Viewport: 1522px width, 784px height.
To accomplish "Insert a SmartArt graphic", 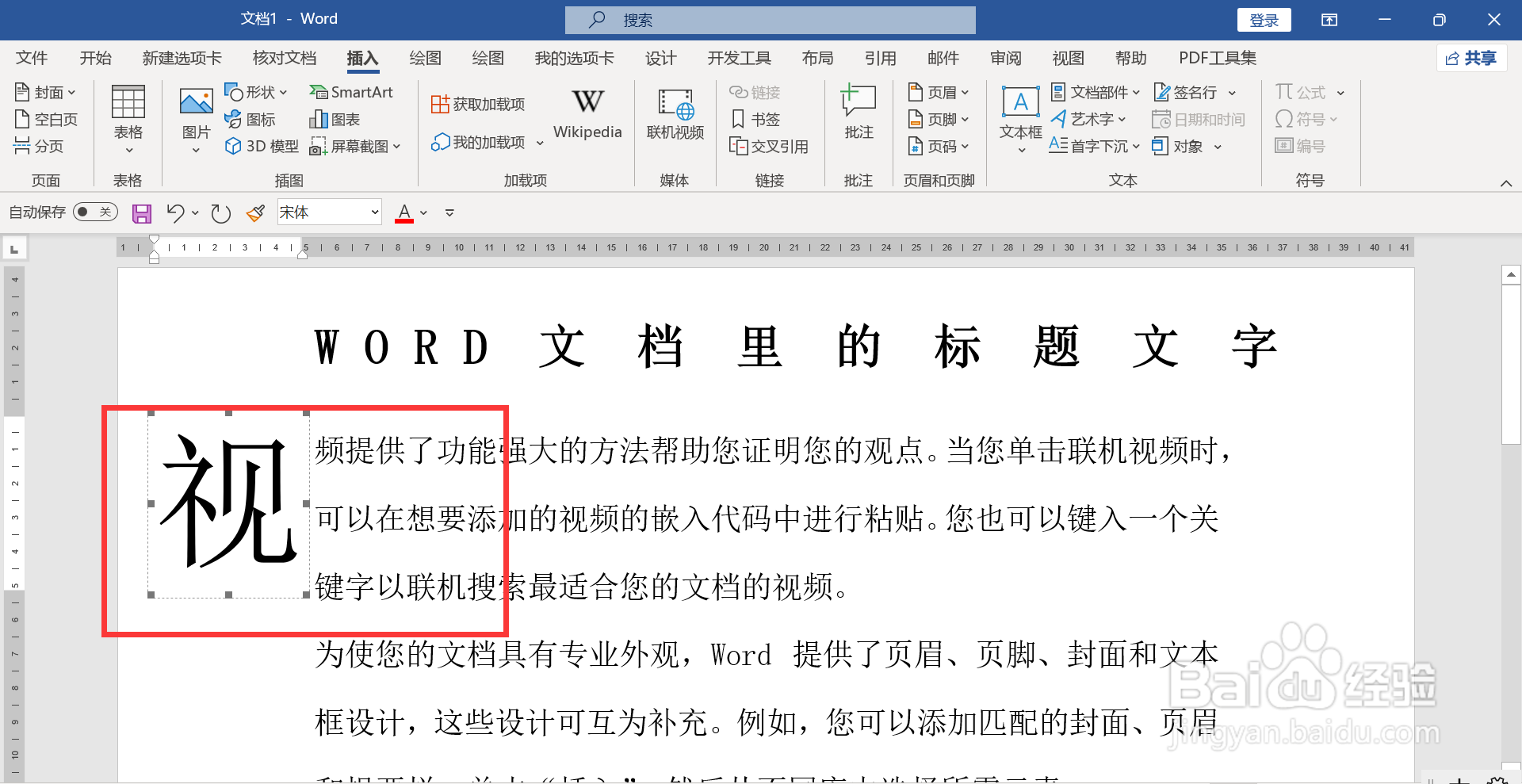I will coord(351,91).
